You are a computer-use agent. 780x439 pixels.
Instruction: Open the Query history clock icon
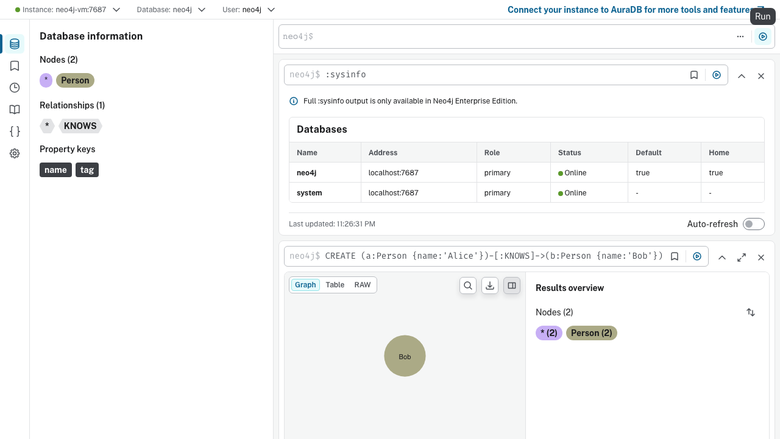(14, 88)
